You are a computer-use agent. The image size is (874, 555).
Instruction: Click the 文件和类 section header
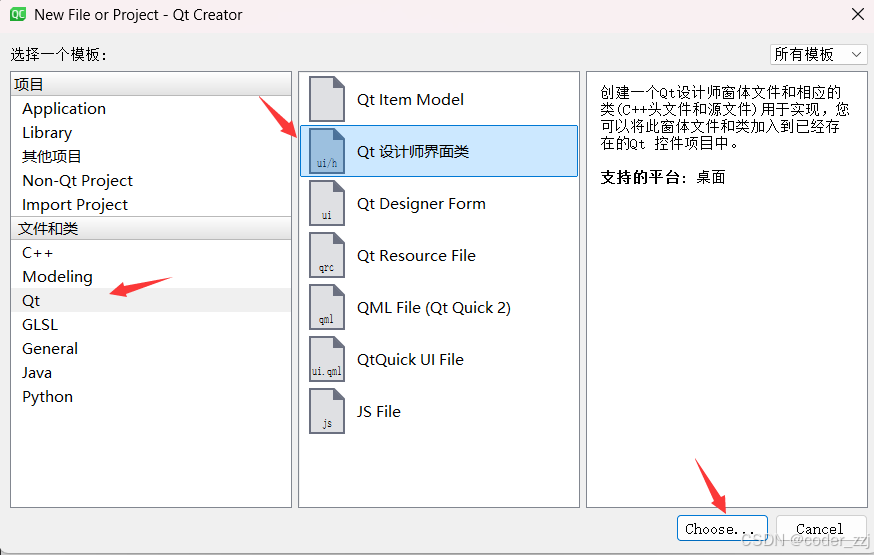pyautogui.click(x=151, y=228)
